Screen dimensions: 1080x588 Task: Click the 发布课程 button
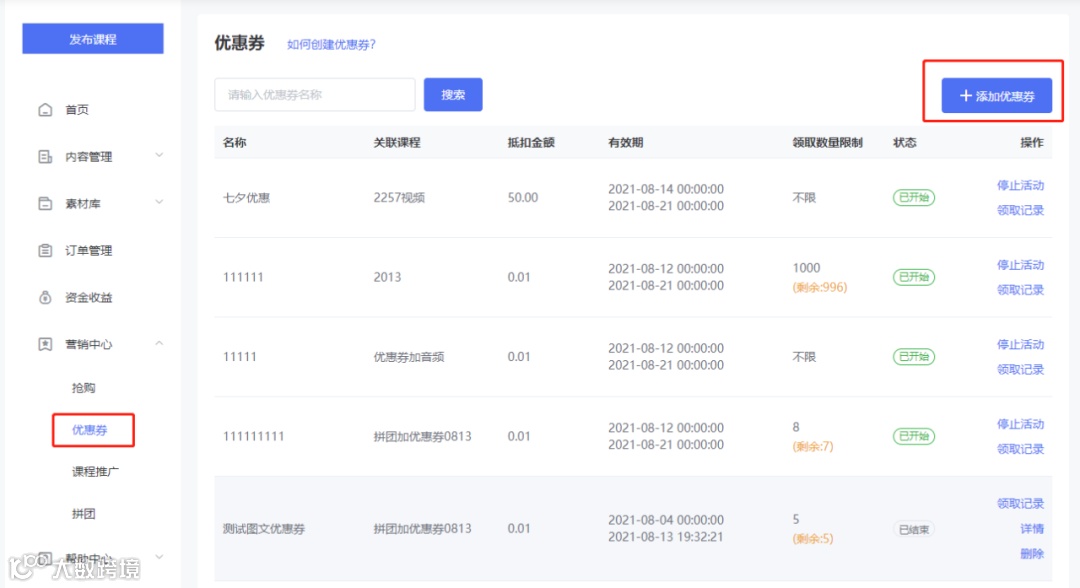[93, 39]
